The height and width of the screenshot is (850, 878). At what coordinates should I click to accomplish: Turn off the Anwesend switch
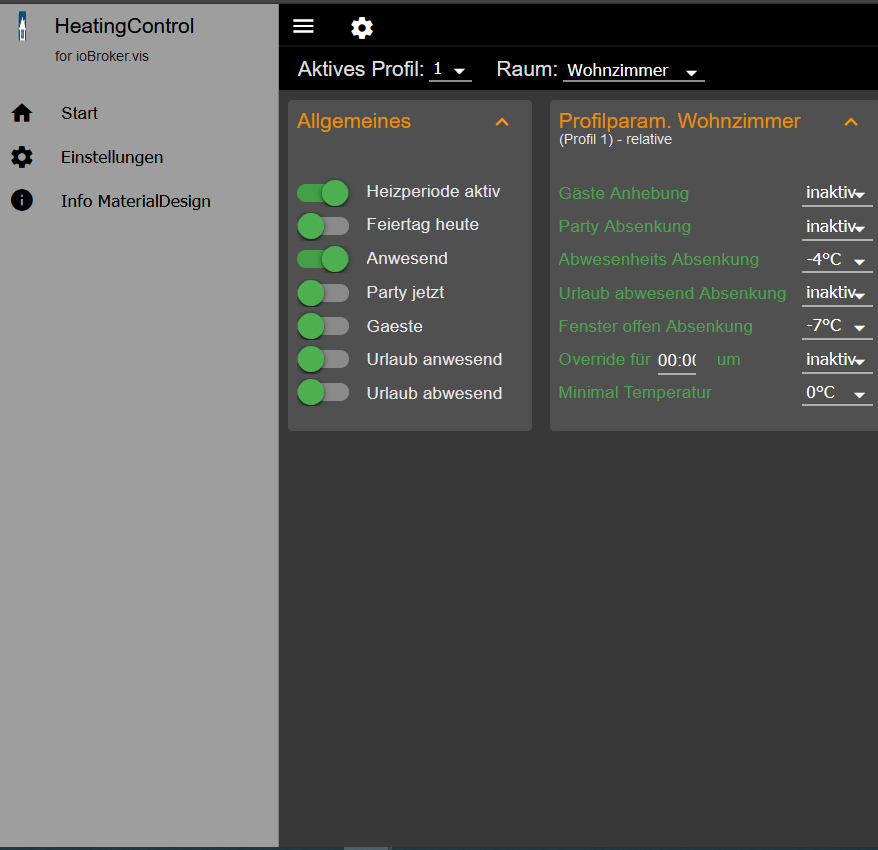323,259
